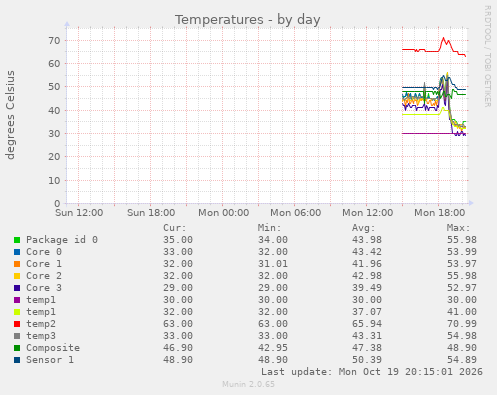497x395 pixels.
Task: Click Core 3 max value 52.97
Action: [x=462, y=288]
